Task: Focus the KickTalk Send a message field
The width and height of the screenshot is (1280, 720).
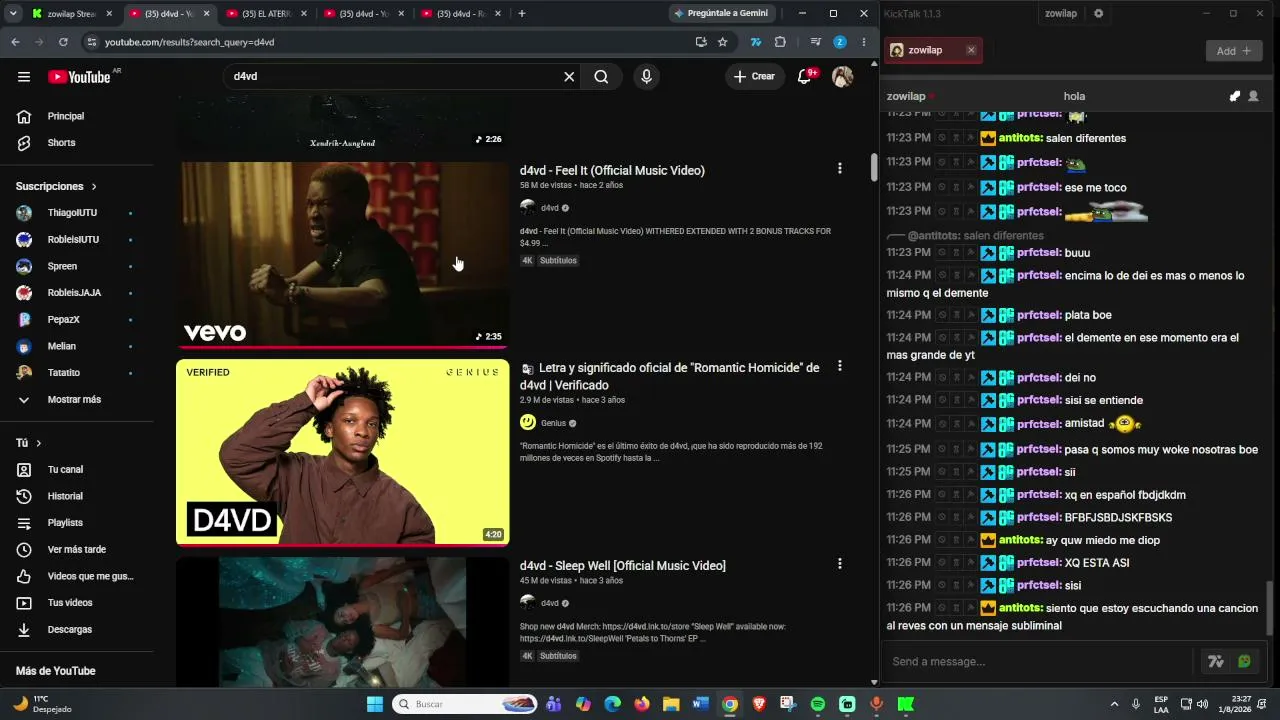Action: [1040, 661]
